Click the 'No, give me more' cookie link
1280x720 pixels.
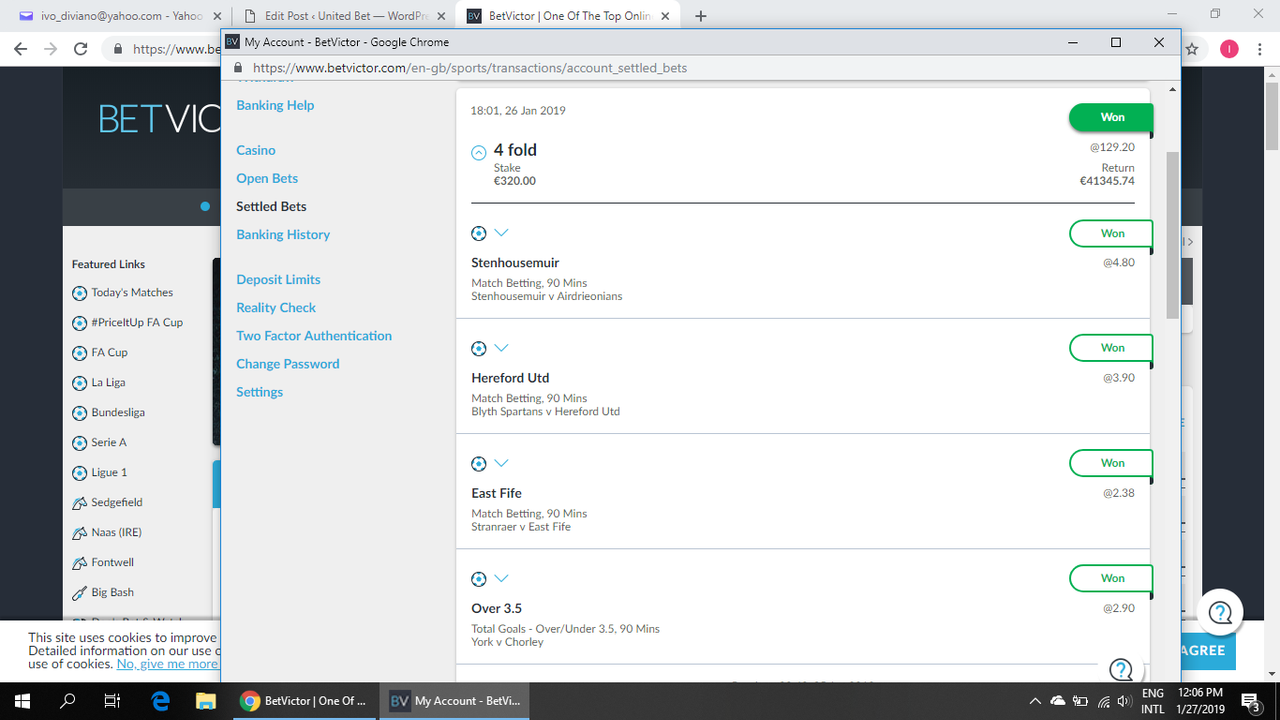click(167, 664)
